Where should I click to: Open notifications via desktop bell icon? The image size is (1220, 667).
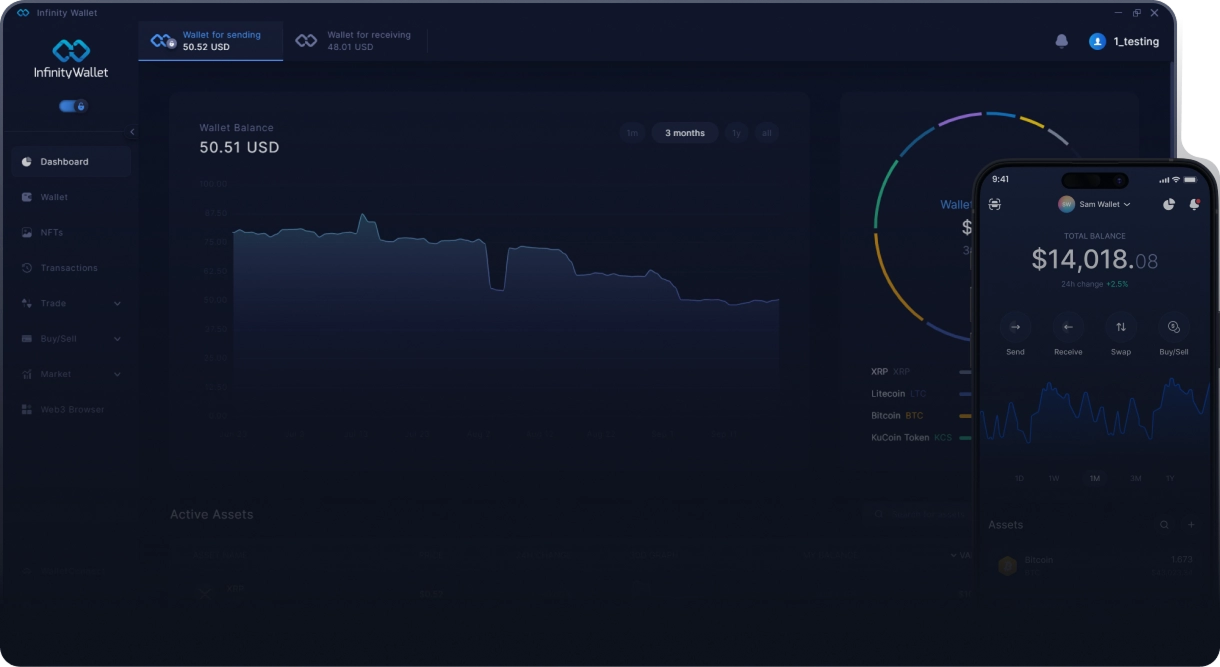1062,41
